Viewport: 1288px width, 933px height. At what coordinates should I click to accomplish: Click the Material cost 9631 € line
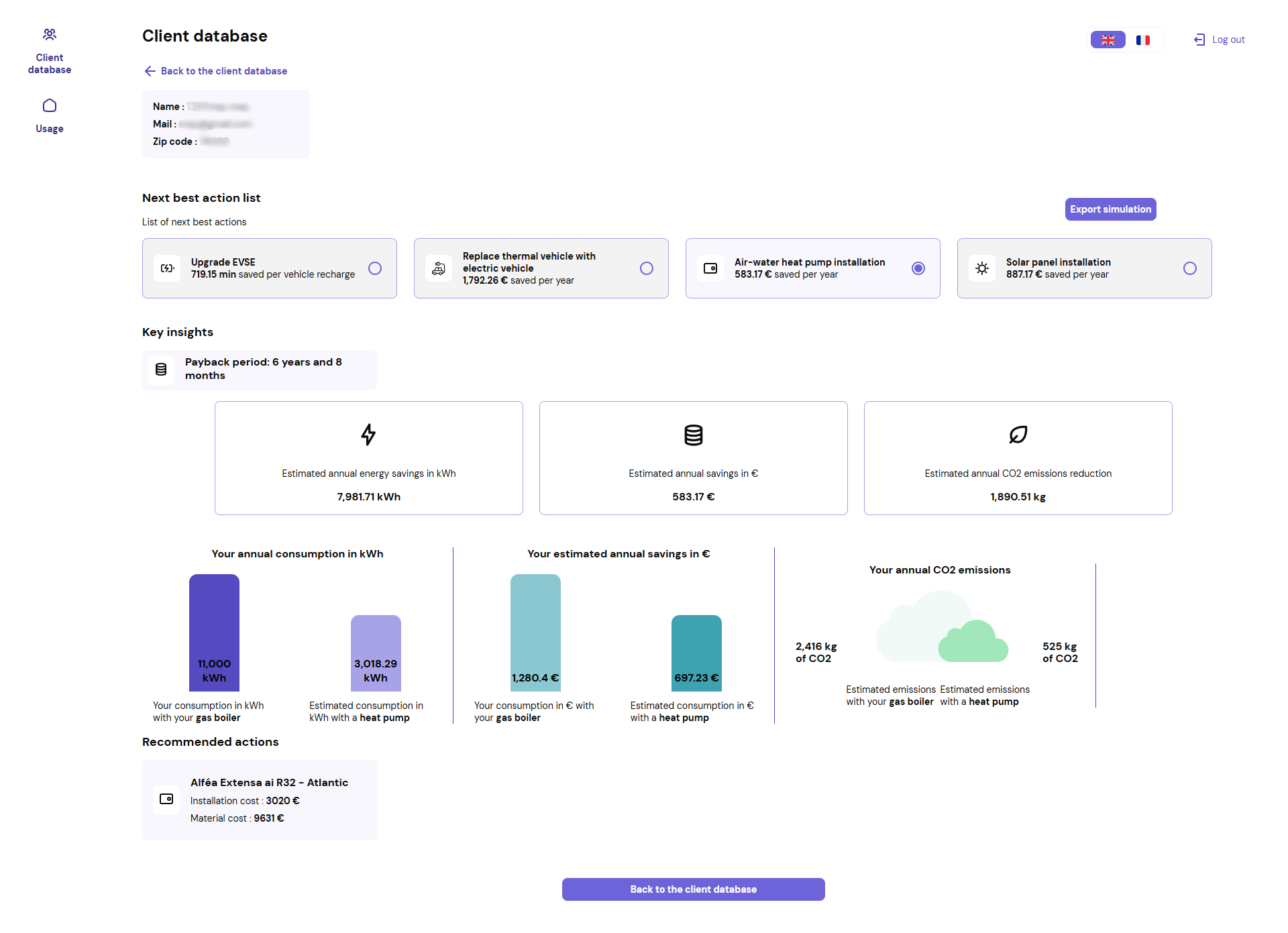click(x=237, y=818)
